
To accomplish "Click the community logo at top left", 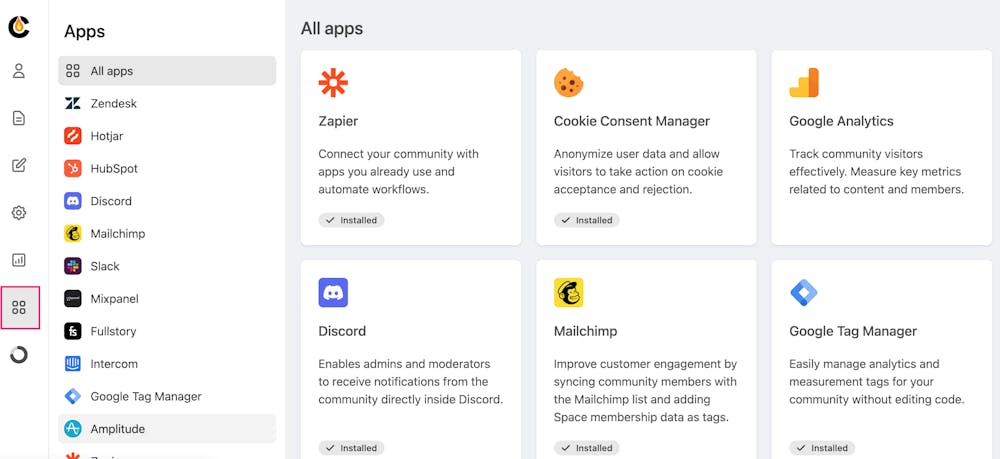I will point(19,27).
